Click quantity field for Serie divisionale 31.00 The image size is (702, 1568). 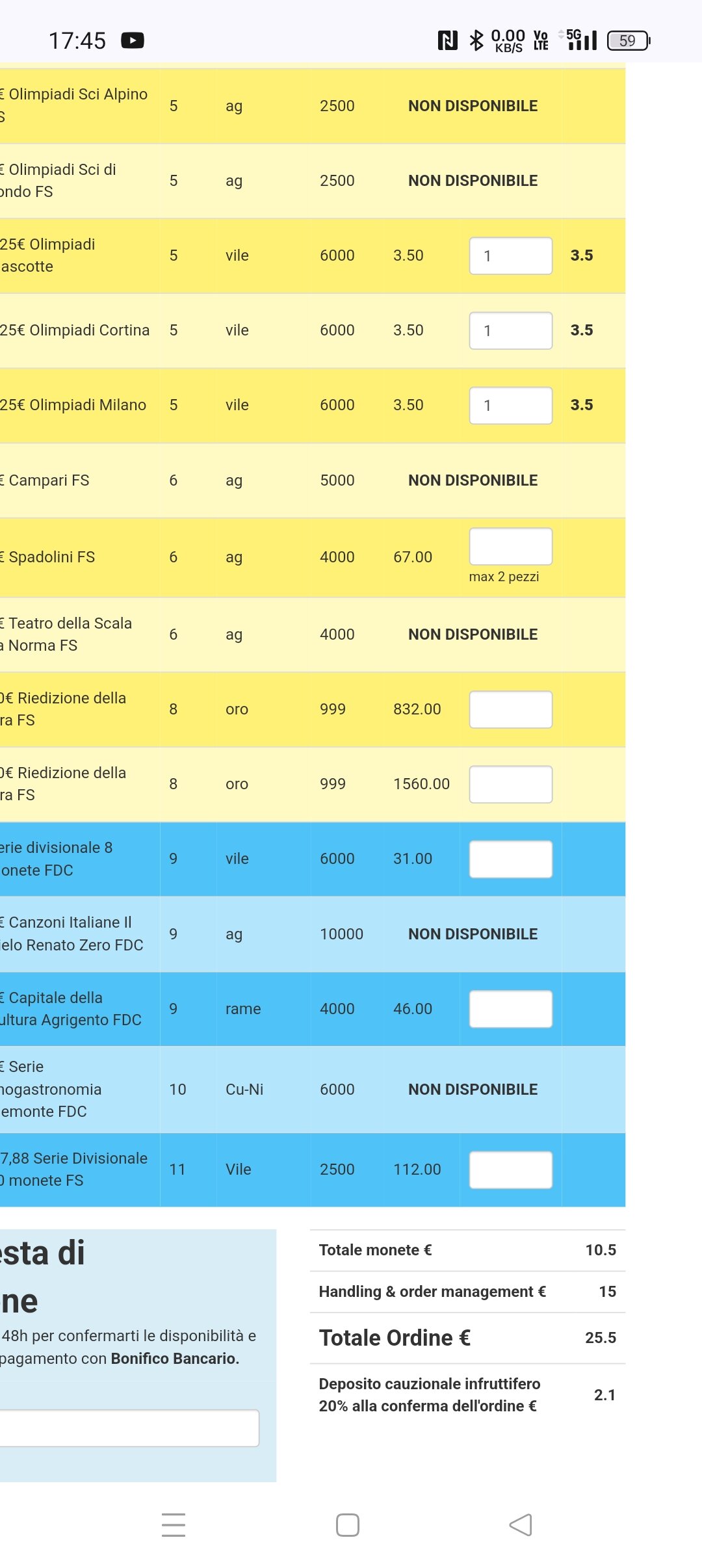[x=511, y=859]
